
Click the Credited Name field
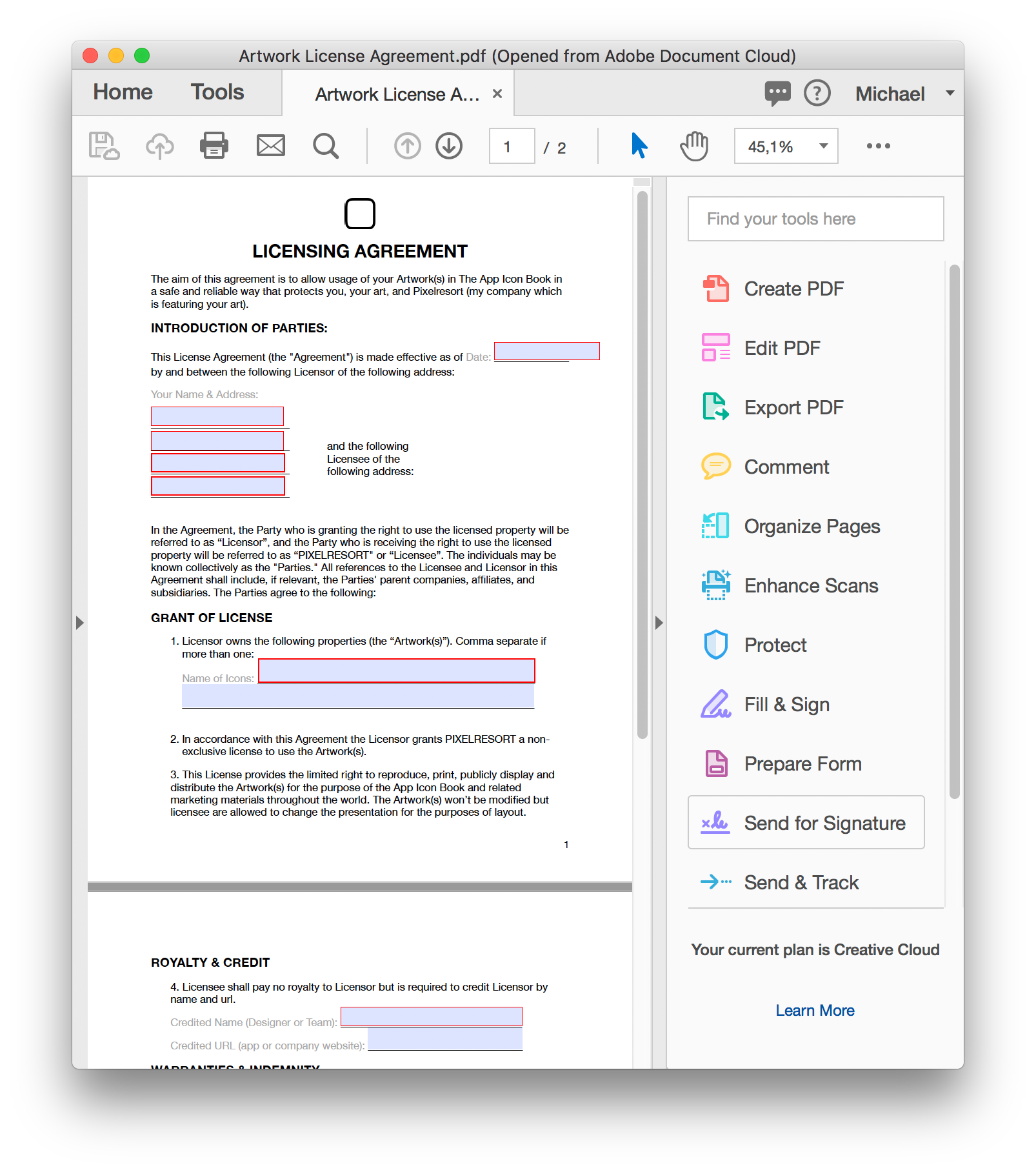click(x=432, y=1016)
